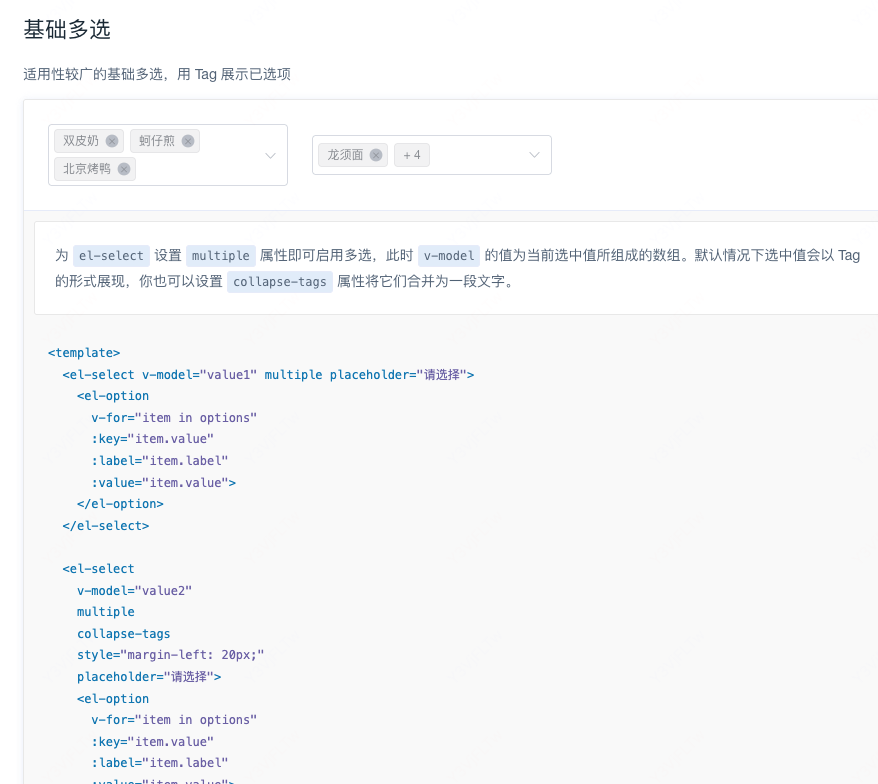Image resolution: width=878 pixels, height=784 pixels.
Task: Click the <template> tag in the code block
Action: click(84, 352)
